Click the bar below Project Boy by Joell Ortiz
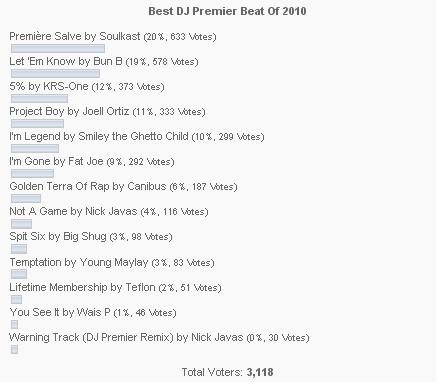 tap(37, 124)
